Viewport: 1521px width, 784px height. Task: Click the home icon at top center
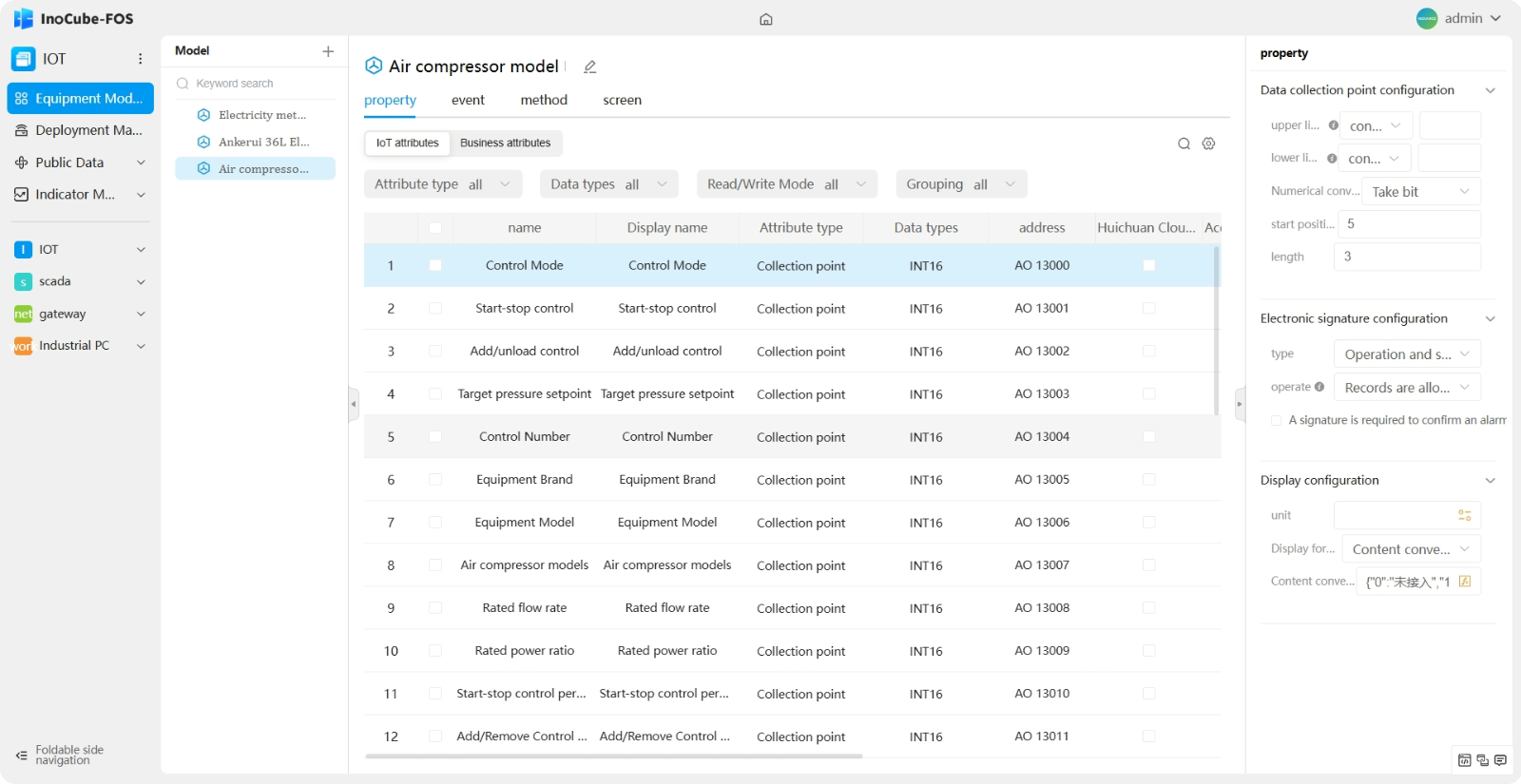766,19
